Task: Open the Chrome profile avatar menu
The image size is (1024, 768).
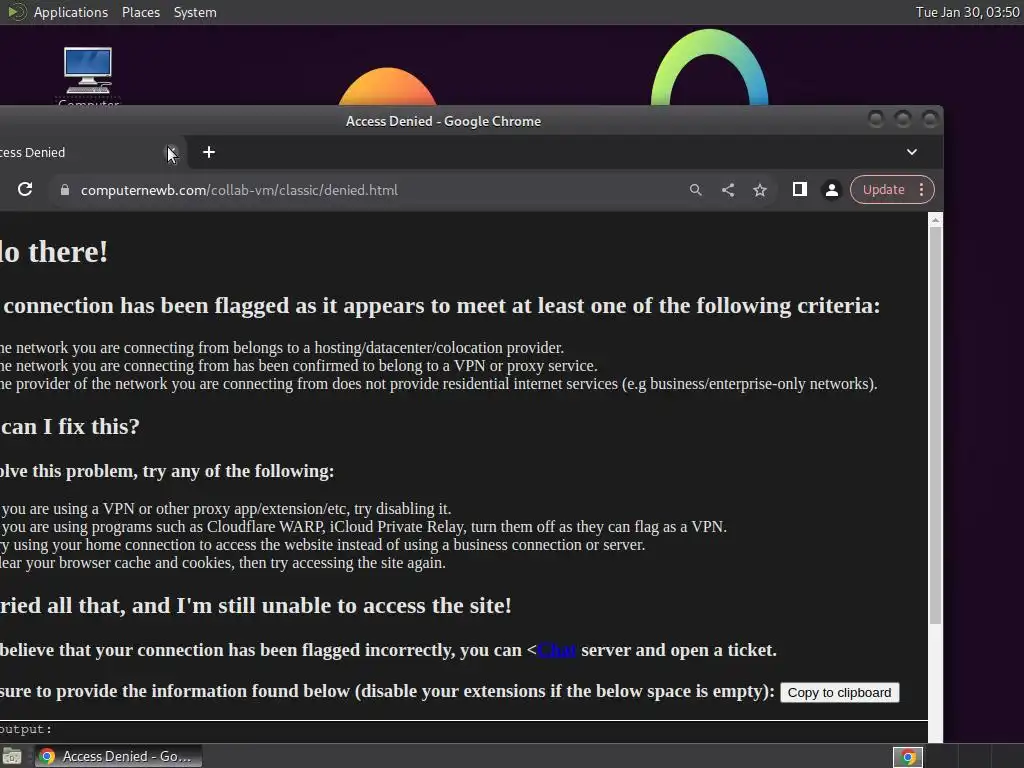Action: coord(831,190)
